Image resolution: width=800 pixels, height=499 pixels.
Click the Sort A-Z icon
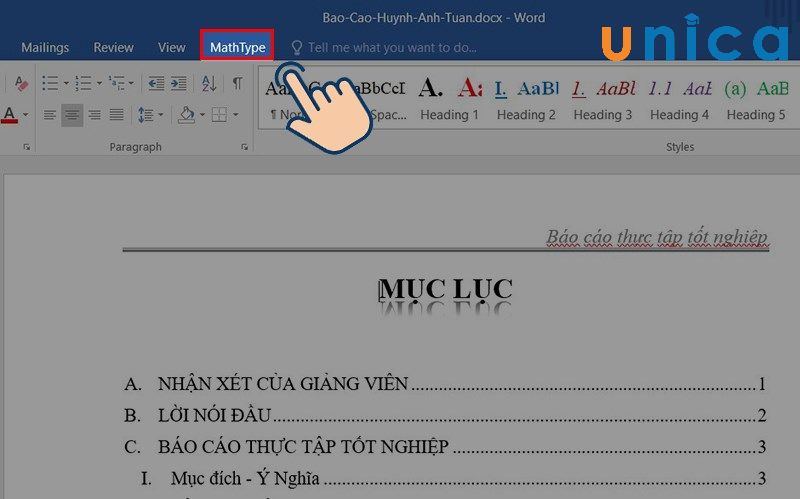tap(209, 83)
